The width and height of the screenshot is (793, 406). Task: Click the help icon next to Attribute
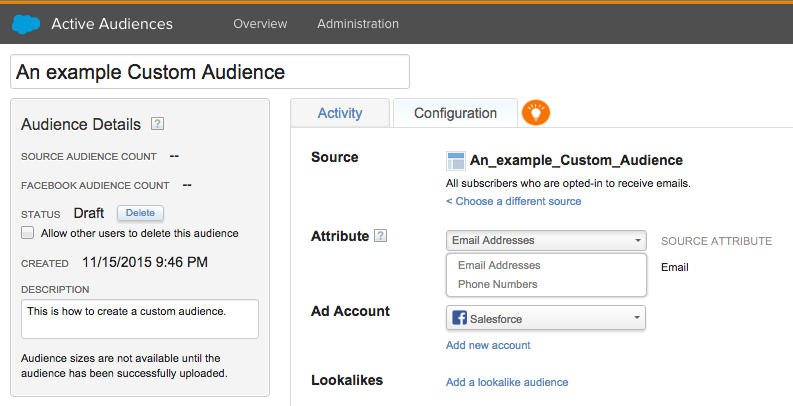[x=380, y=237]
